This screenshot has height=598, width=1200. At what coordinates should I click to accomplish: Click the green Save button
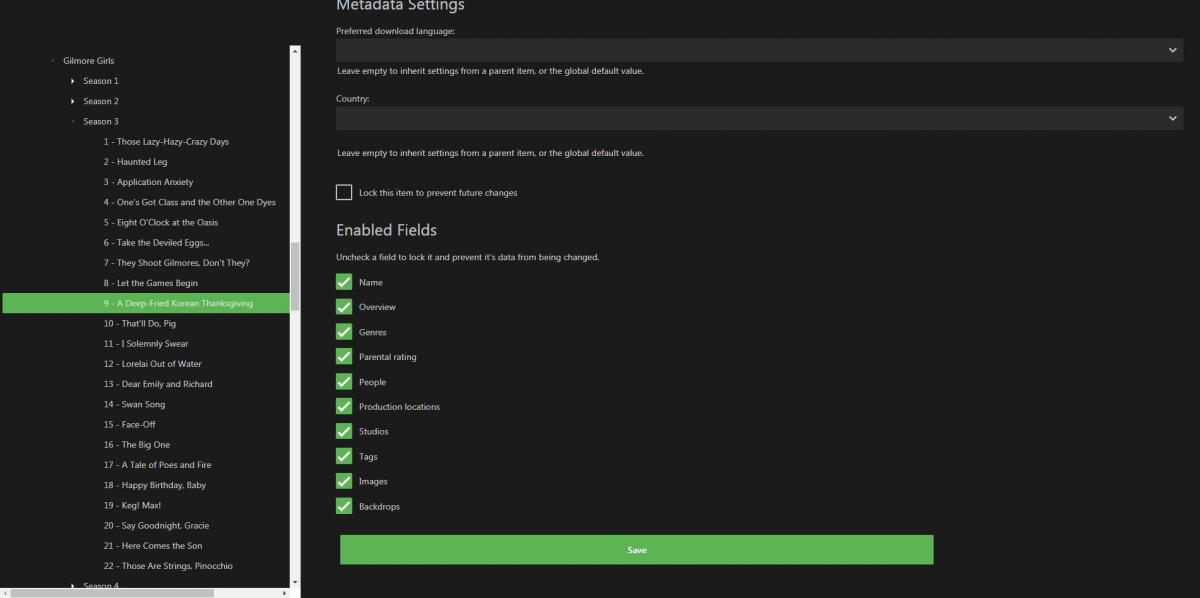pyautogui.click(x=636, y=550)
